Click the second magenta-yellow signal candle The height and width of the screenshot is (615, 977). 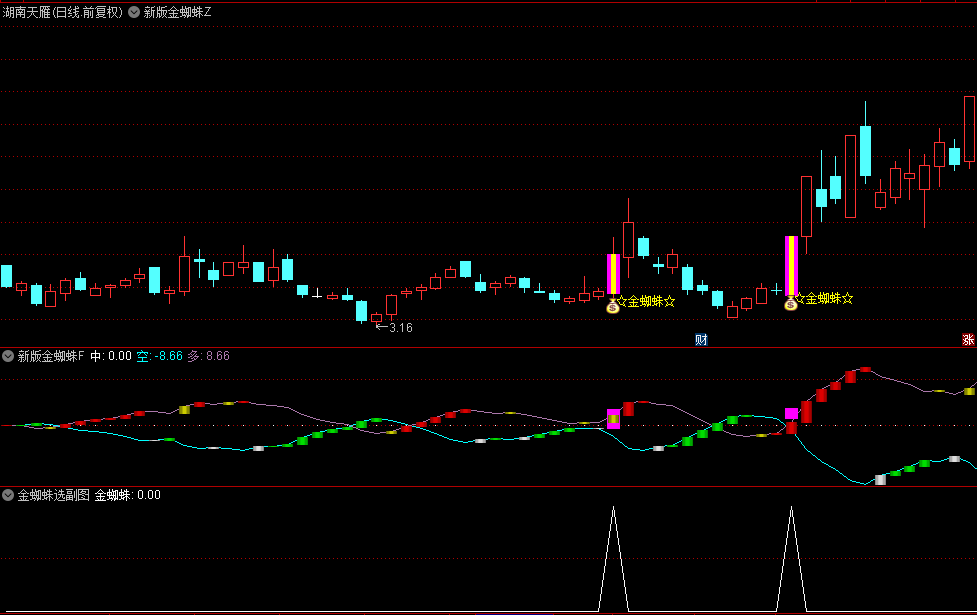point(791,265)
